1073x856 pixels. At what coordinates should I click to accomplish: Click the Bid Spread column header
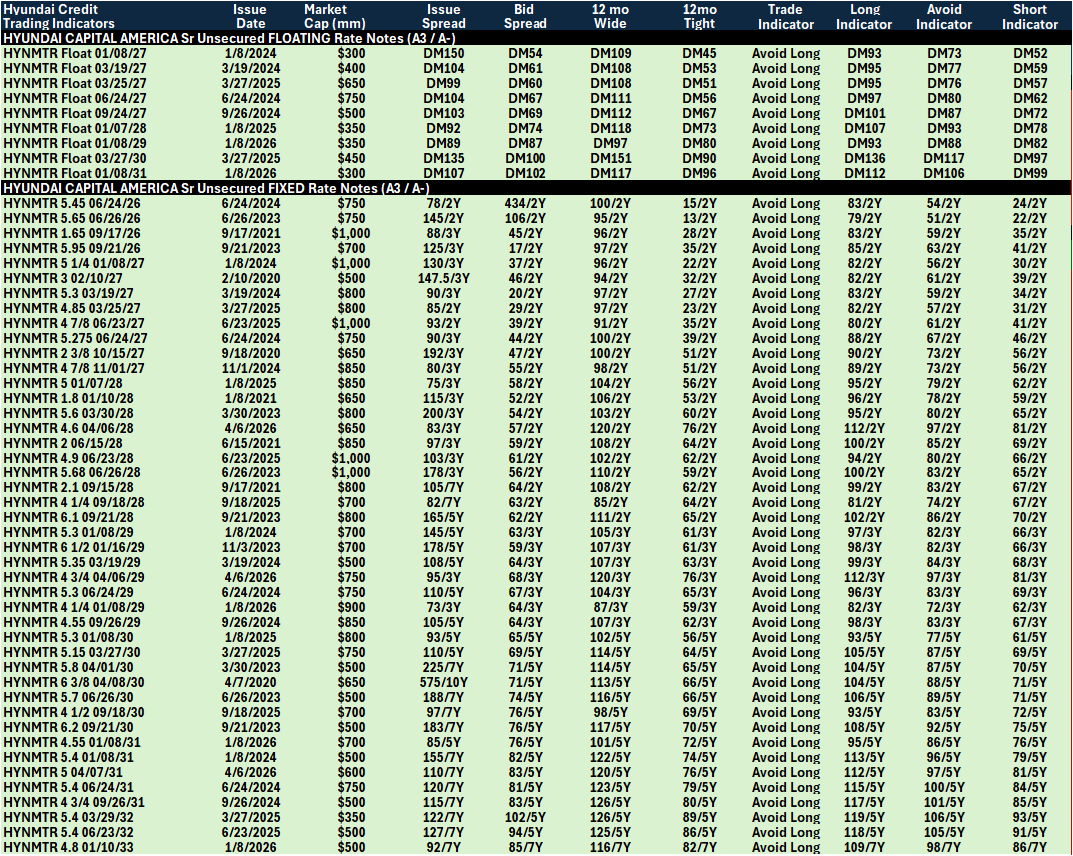[525, 16]
